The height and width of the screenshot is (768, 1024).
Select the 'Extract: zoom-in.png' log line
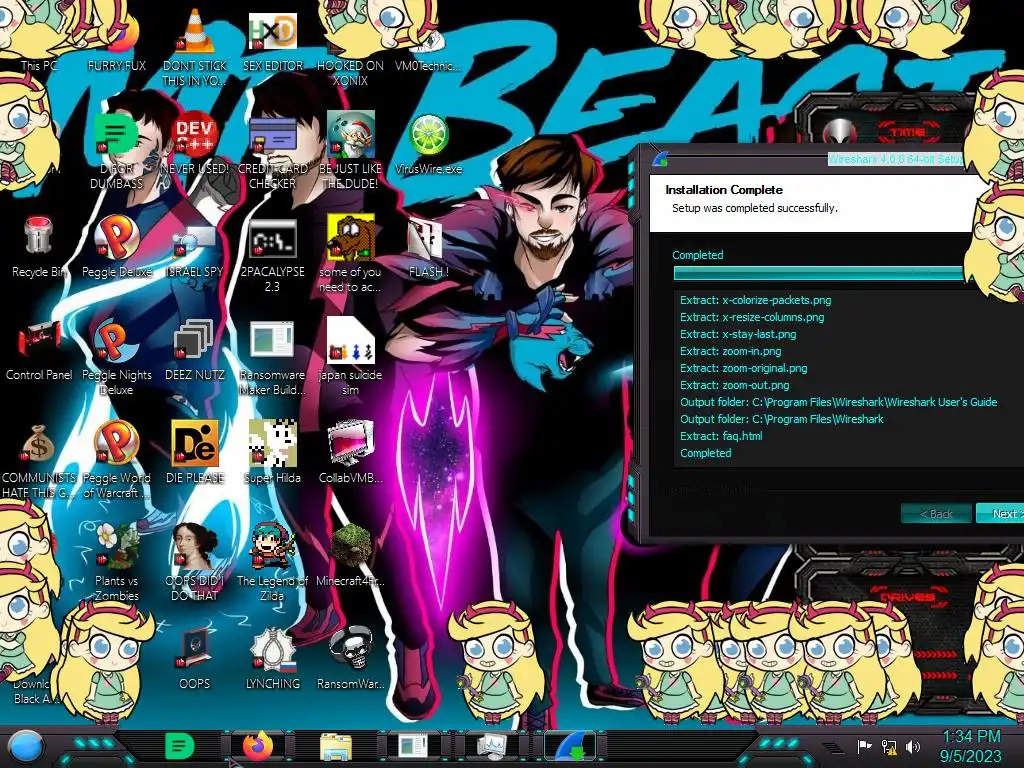(x=731, y=351)
